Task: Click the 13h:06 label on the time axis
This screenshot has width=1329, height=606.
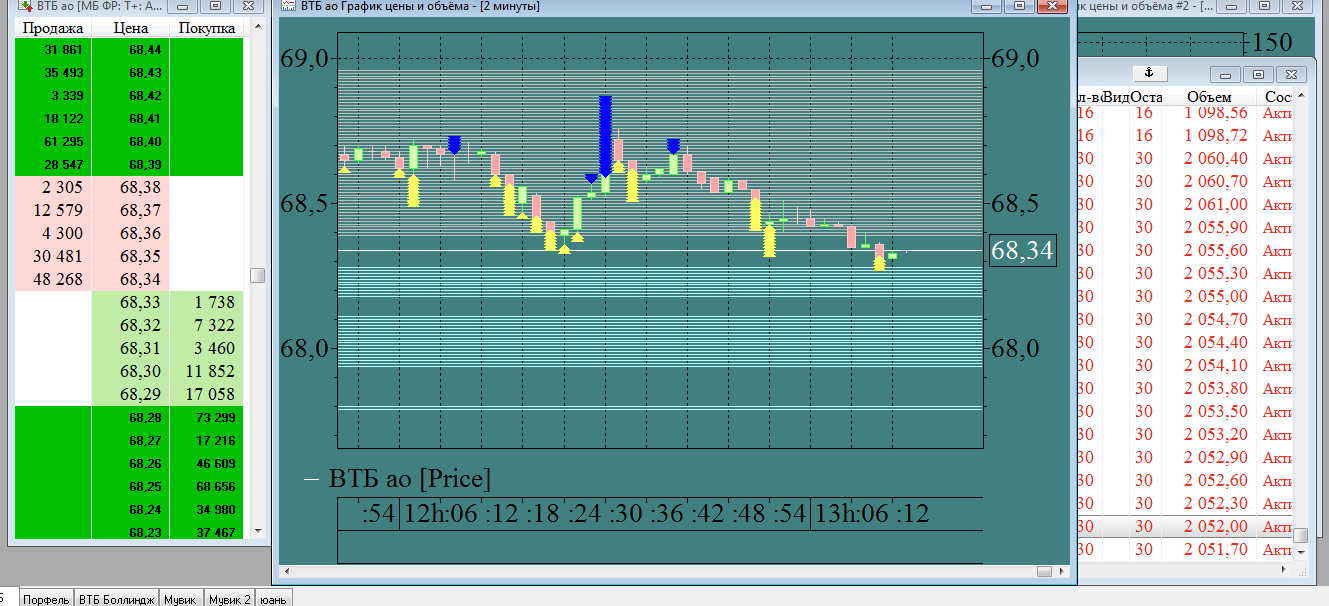Action: (852, 514)
